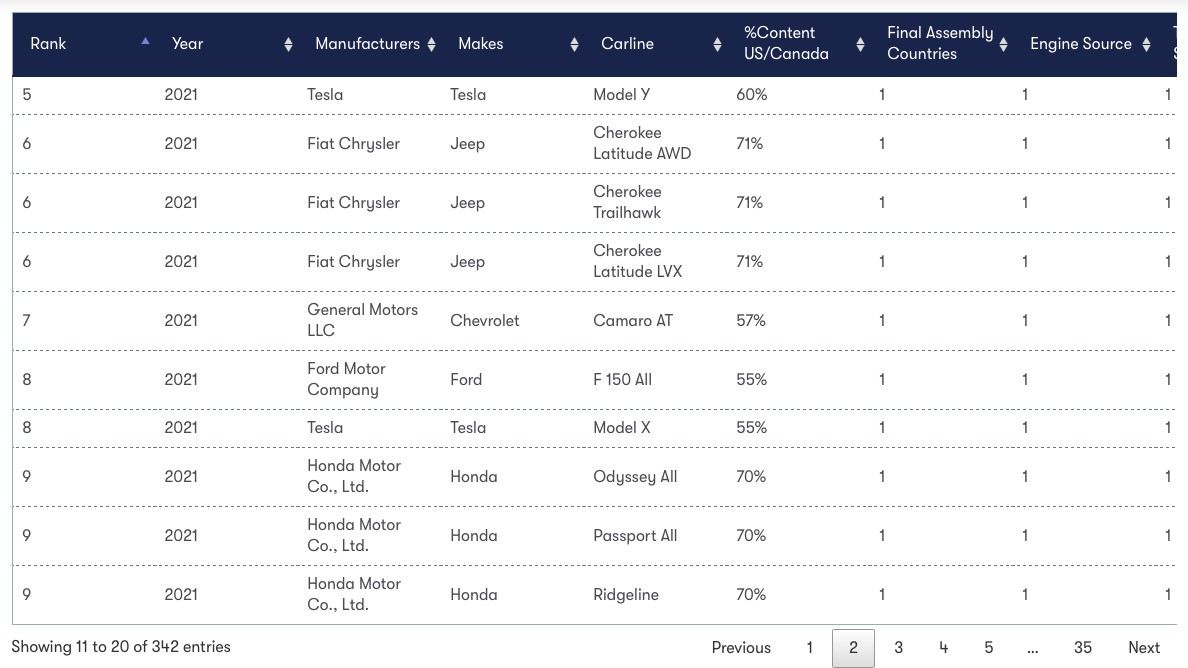Image resolution: width=1188 pixels, height=668 pixels.
Task: Sort by Final Assembly Countries icon
Action: coord(1003,44)
